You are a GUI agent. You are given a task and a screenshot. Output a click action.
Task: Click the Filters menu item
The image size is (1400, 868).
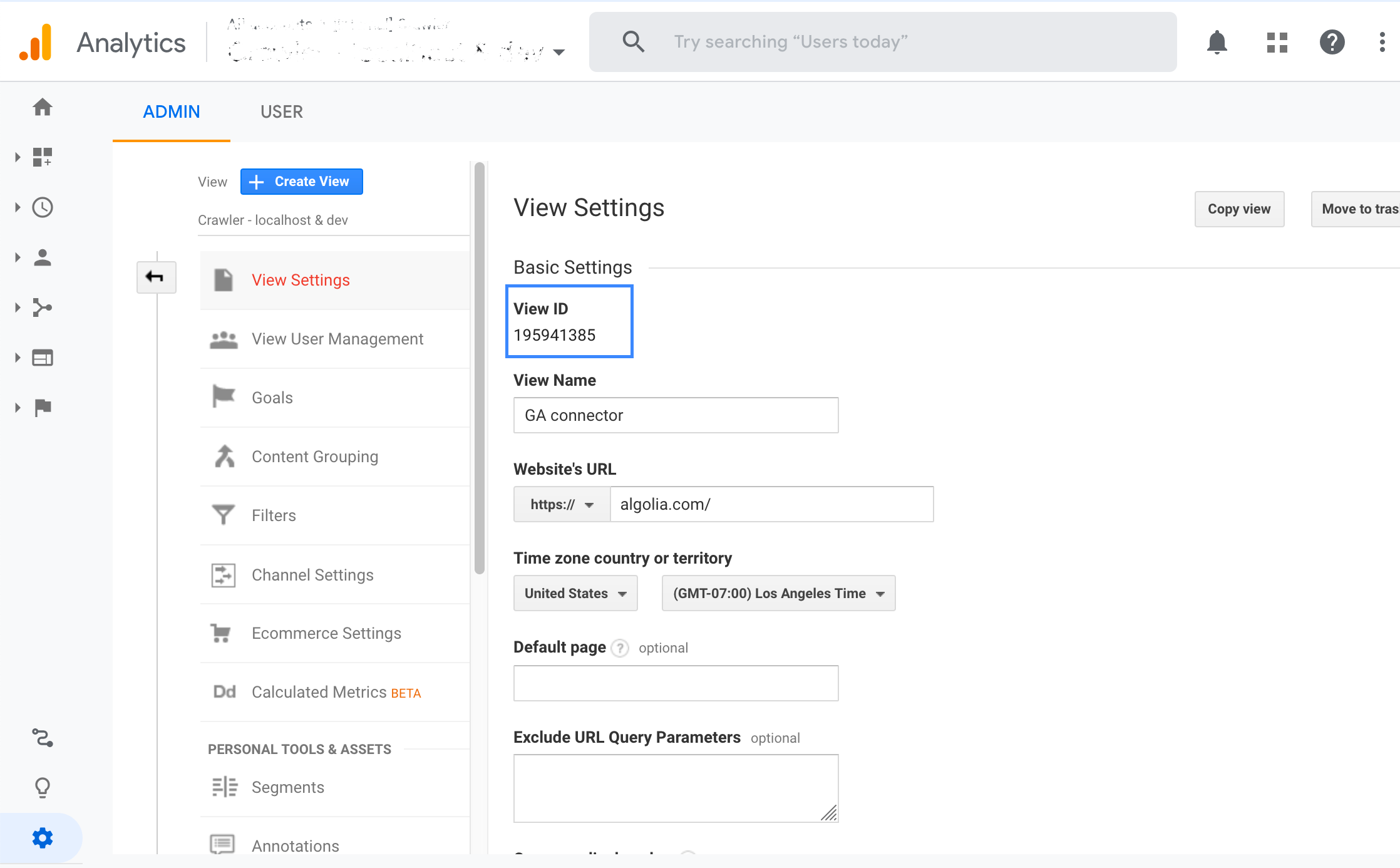tap(274, 515)
